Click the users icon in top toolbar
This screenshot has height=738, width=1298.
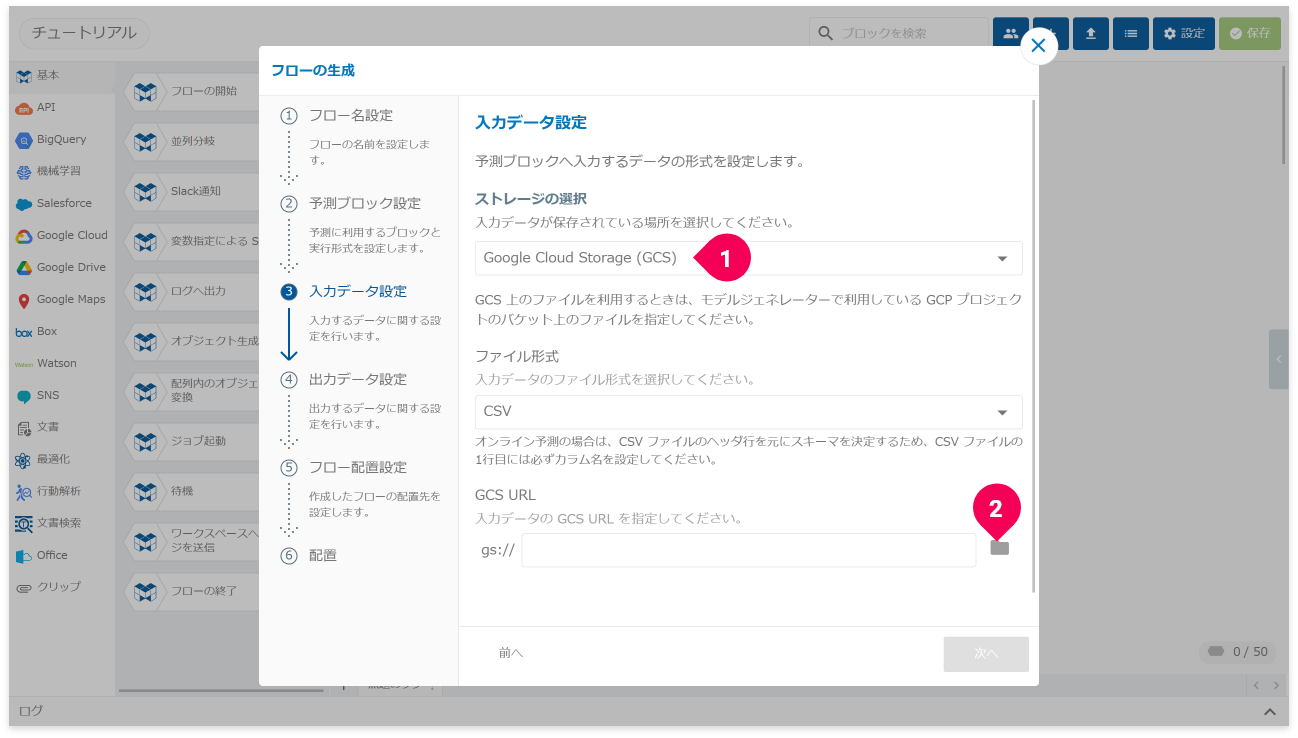point(1010,33)
